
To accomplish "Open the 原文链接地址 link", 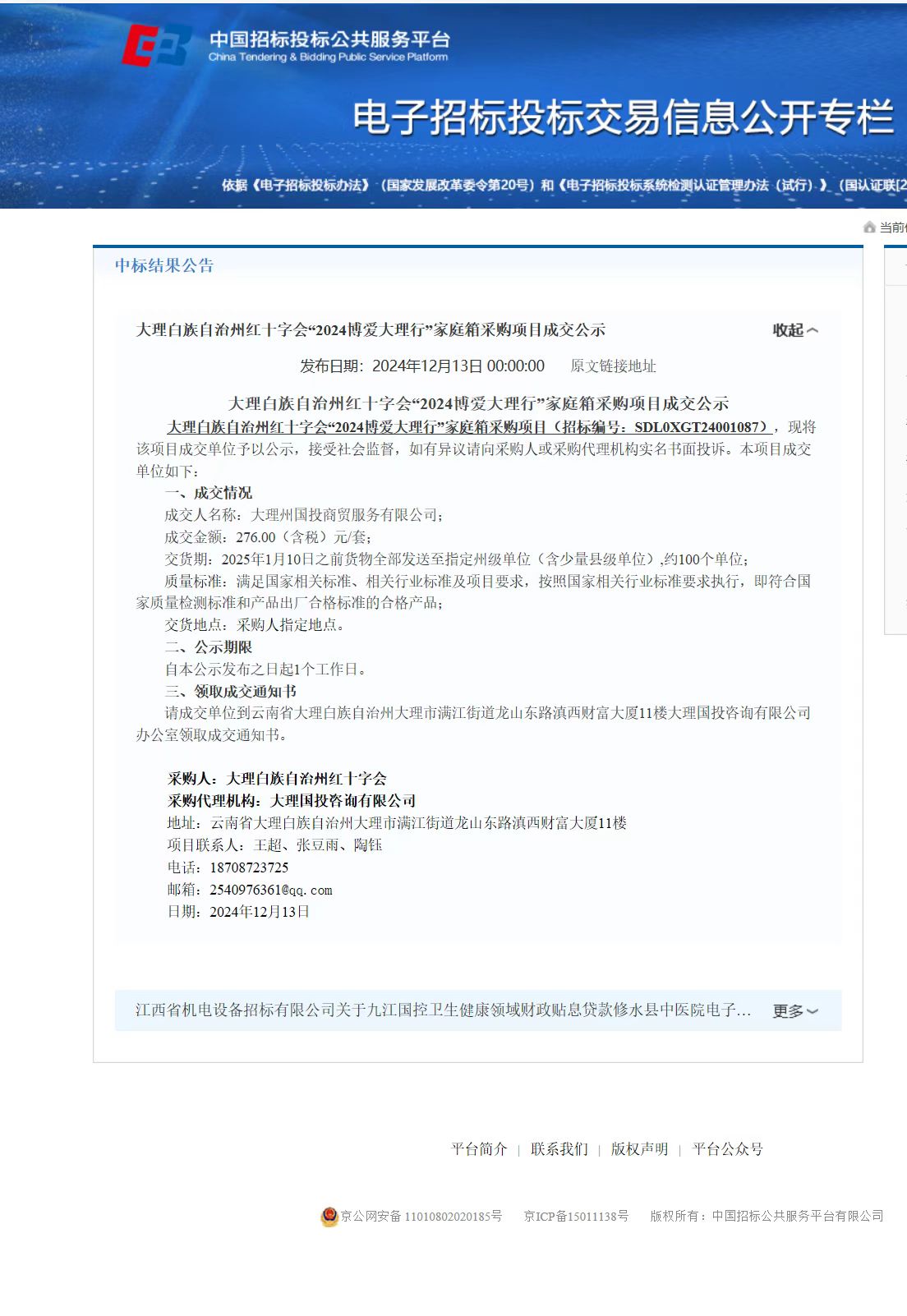I will (x=613, y=366).
